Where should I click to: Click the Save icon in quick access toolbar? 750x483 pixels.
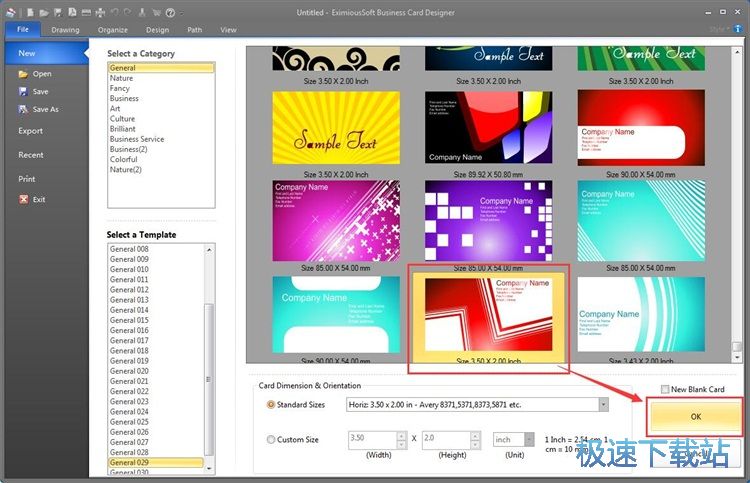58,12
